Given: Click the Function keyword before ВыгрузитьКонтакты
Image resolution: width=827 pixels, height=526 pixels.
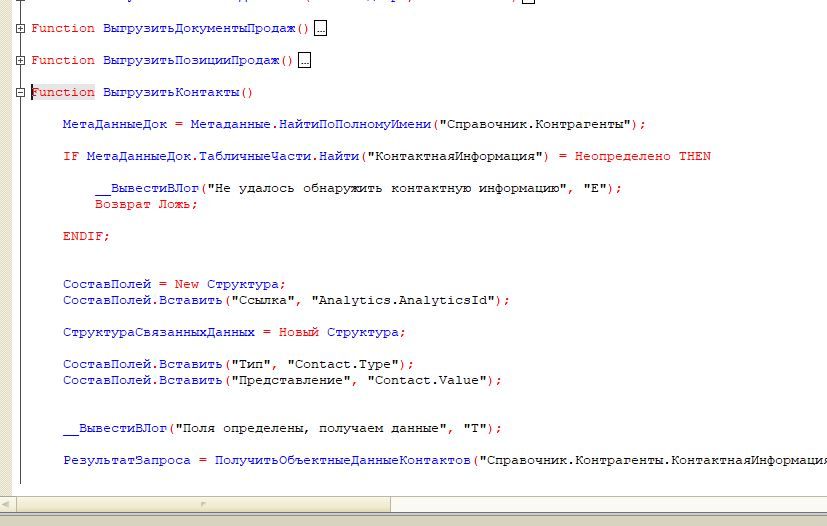Looking at the screenshot, I should pos(63,92).
